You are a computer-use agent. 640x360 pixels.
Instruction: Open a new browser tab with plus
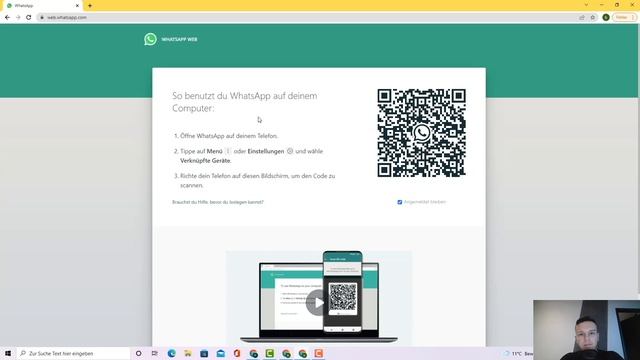pos(90,6)
